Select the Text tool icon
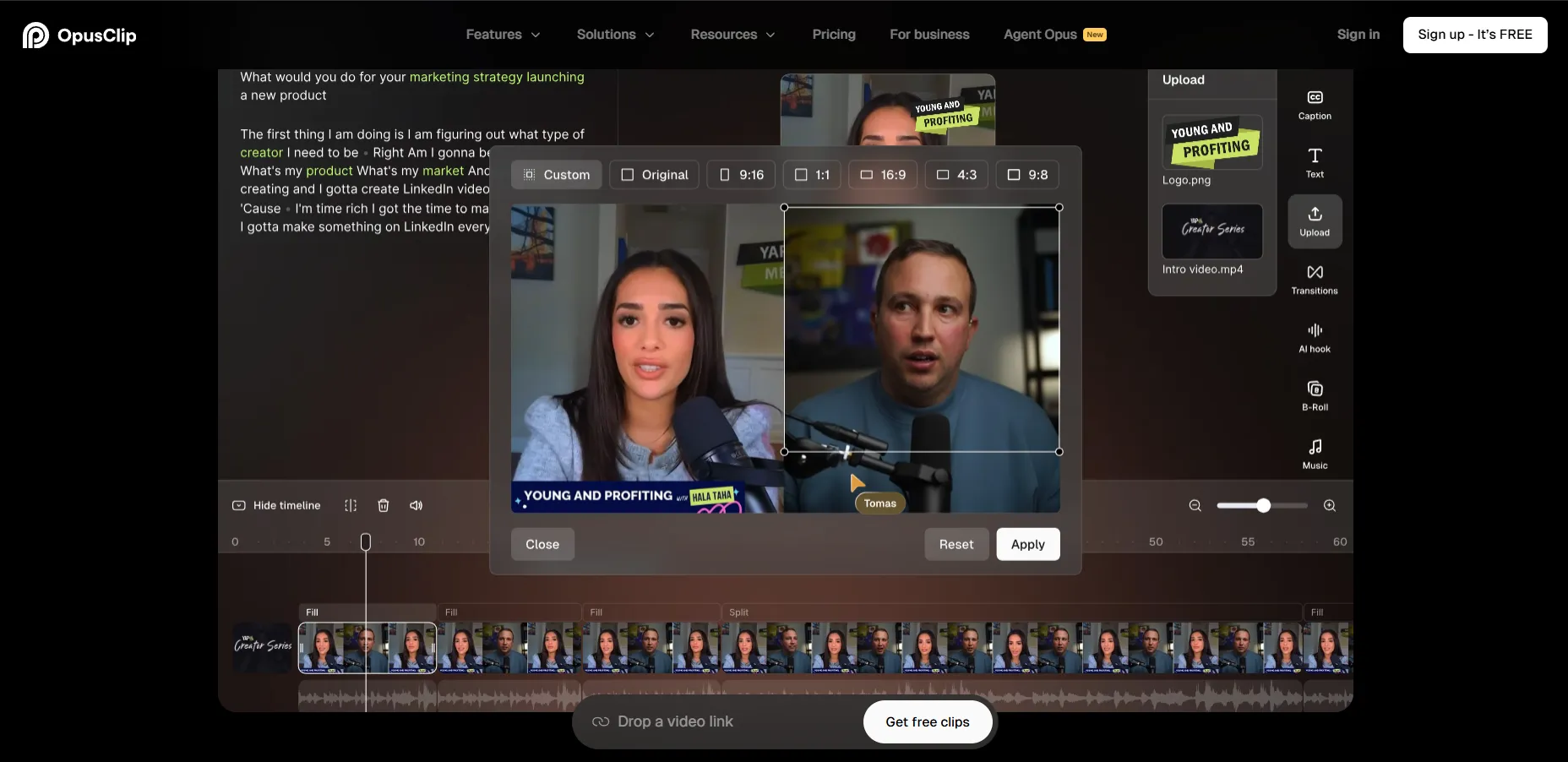The image size is (1568, 762). (1315, 155)
